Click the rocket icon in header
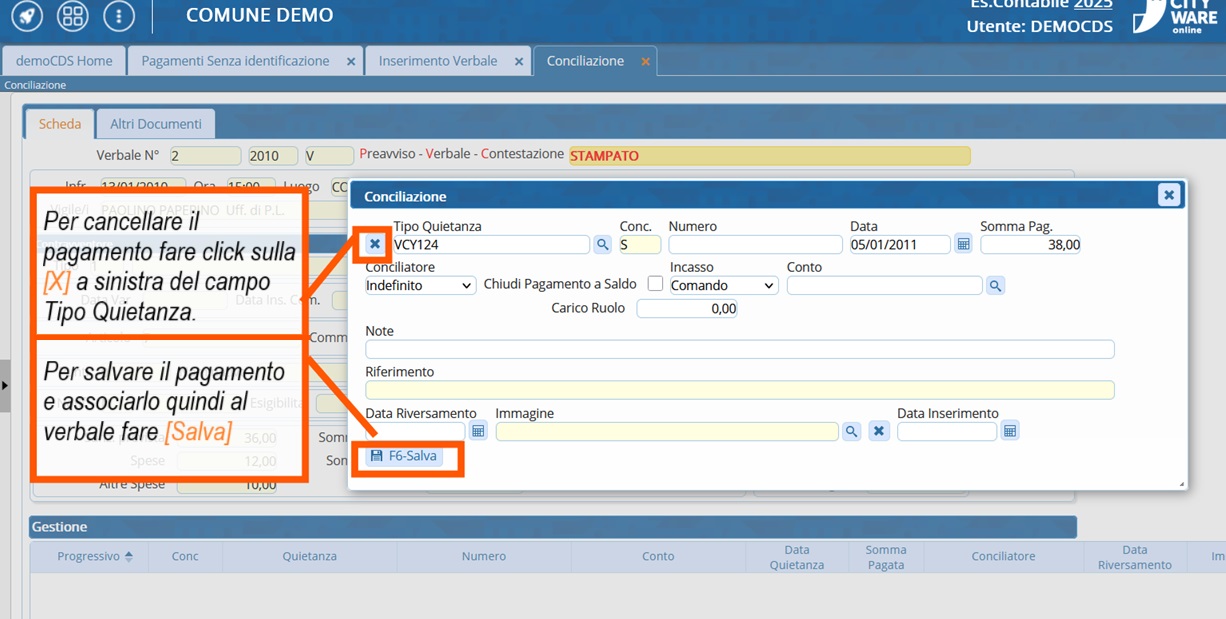The width and height of the screenshot is (1226, 619). point(27,15)
